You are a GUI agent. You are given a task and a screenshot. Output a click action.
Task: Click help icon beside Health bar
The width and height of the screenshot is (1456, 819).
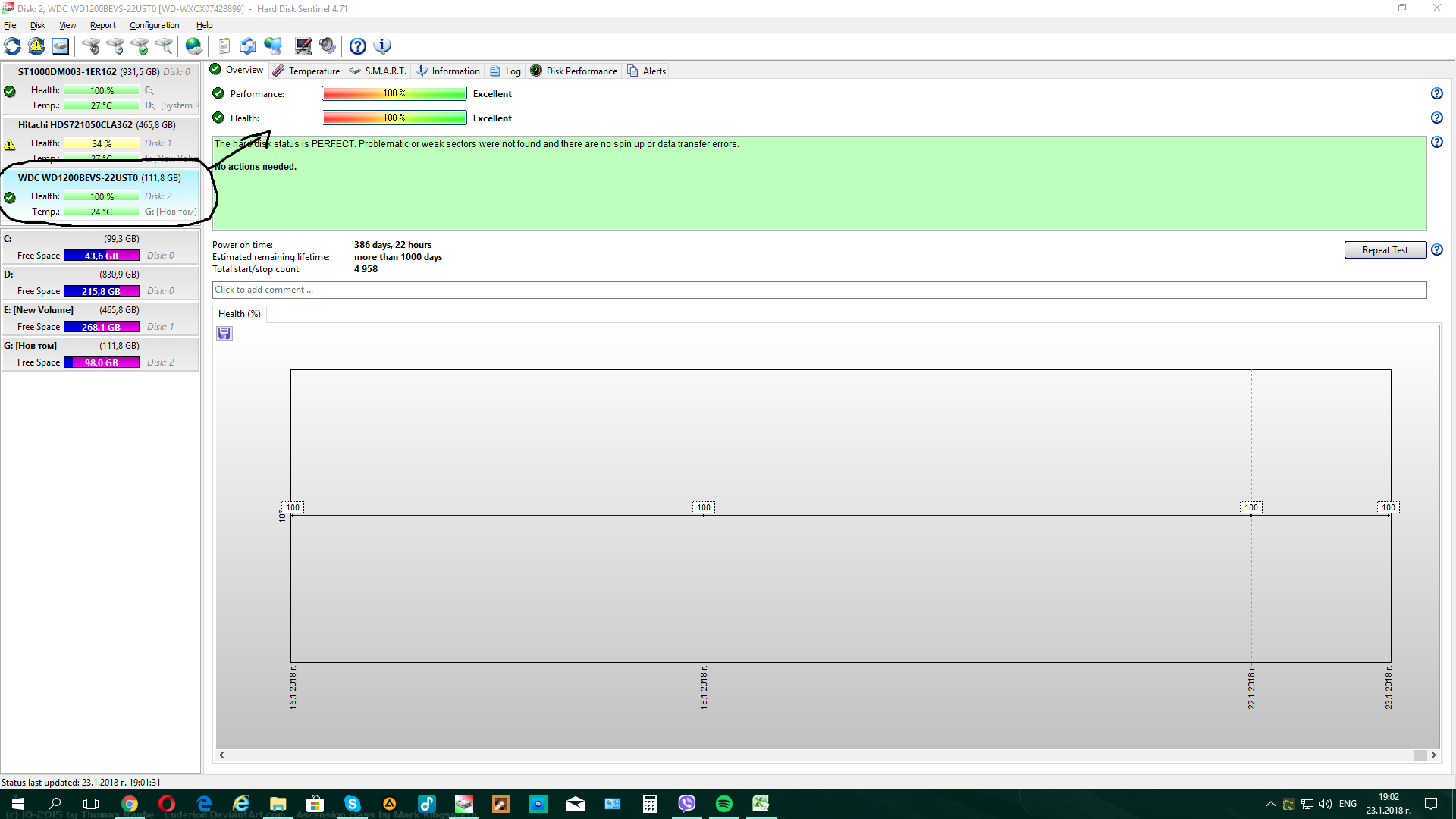click(1437, 118)
